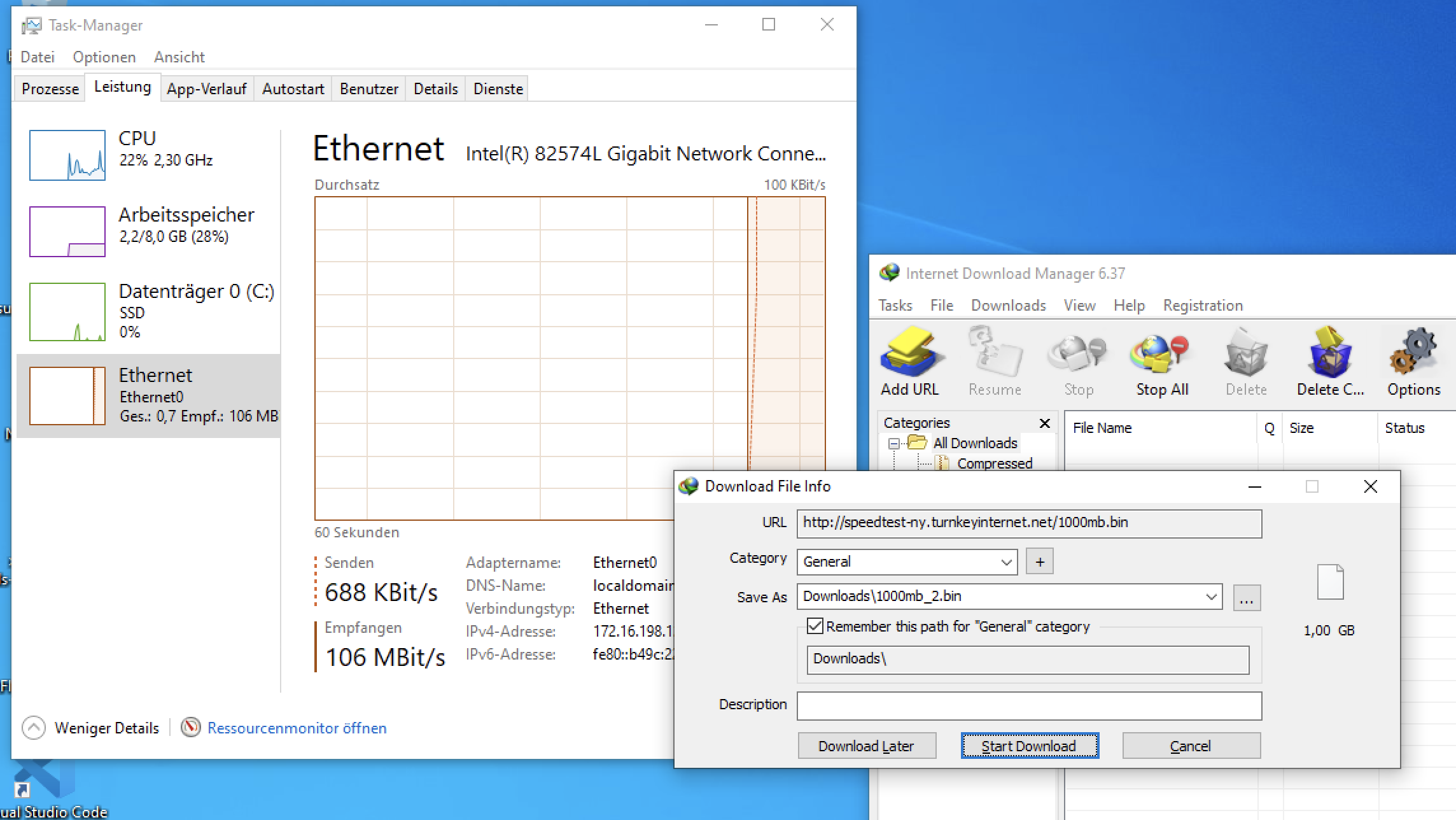Image resolution: width=1456 pixels, height=820 pixels.
Task: Click the Ressourcenmonitor icon
Action: 191,727
